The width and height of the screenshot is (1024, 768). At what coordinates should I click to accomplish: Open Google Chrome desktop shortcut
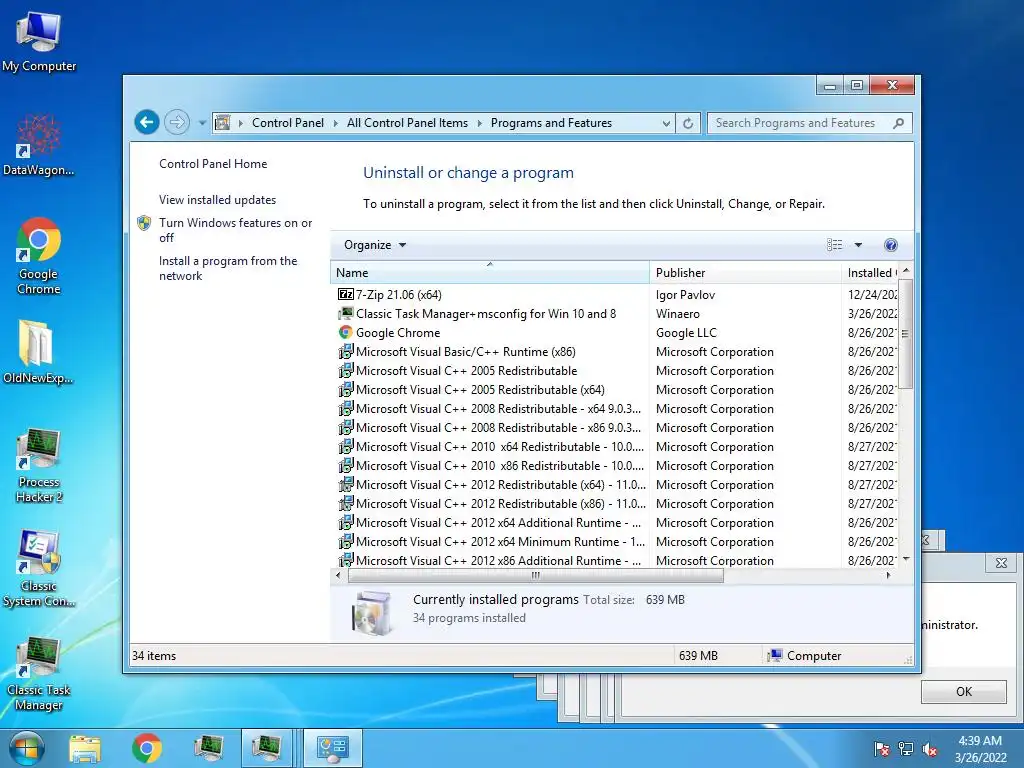click(x=39, y=256)
